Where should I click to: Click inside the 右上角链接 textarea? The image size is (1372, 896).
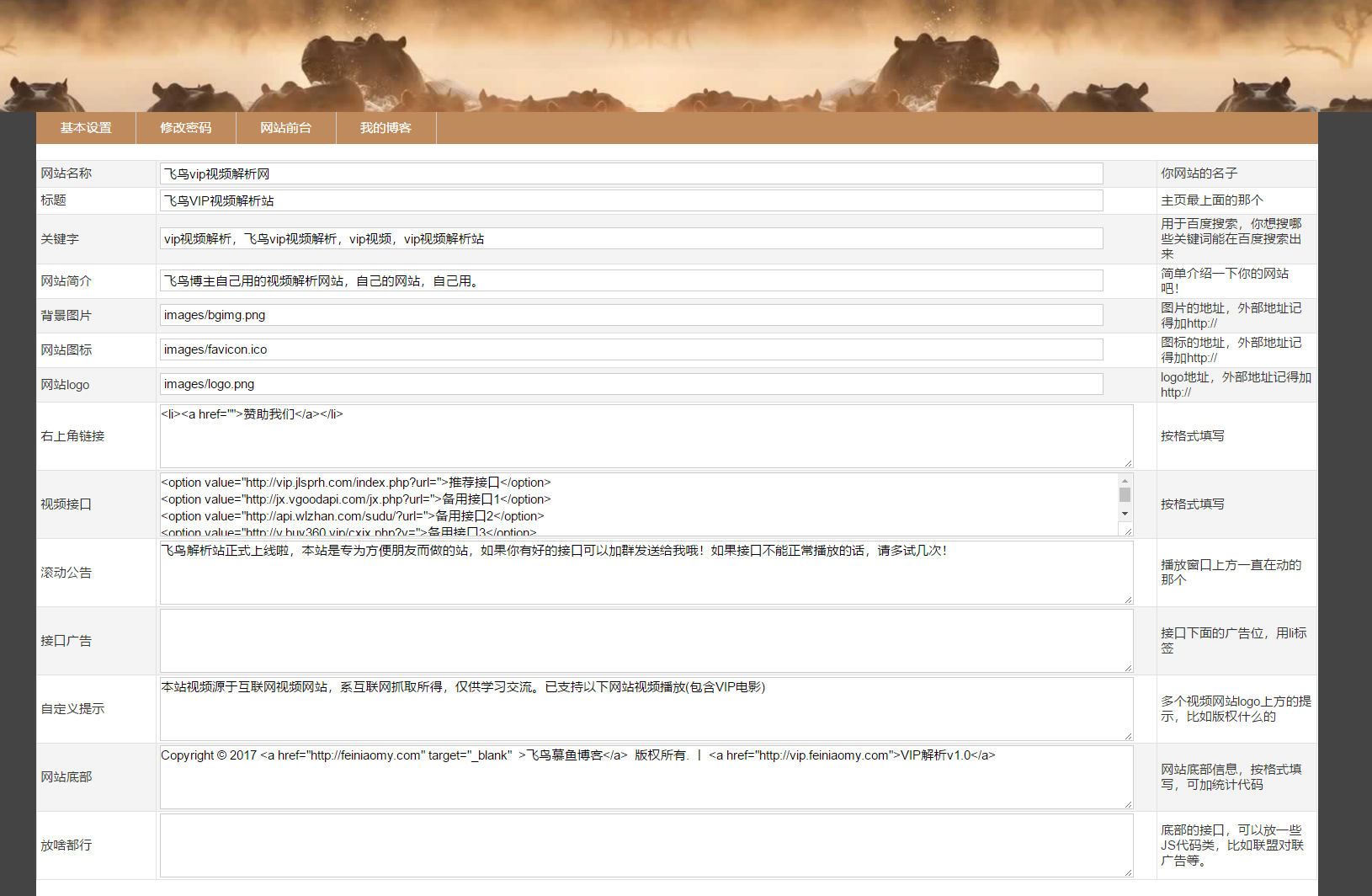tap(646, 436)
